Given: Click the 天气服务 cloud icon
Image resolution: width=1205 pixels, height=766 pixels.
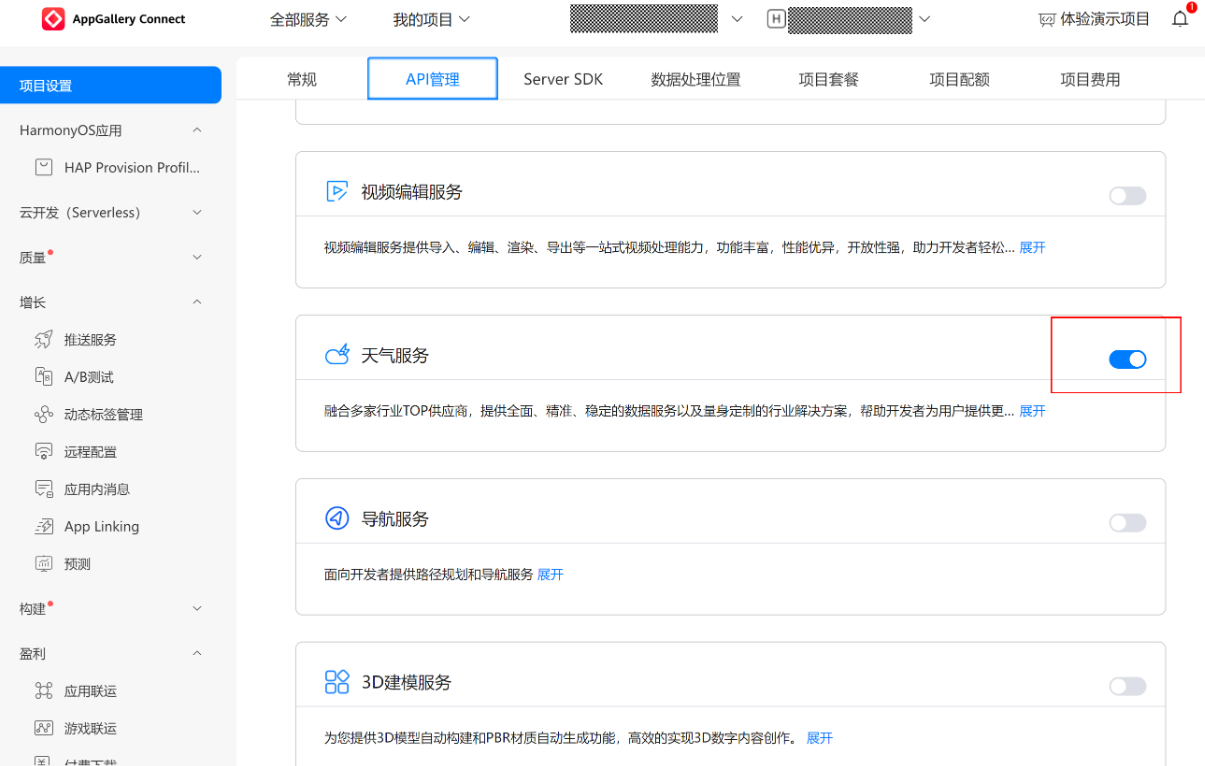Looking at the screenshot, I should [337, 354].
